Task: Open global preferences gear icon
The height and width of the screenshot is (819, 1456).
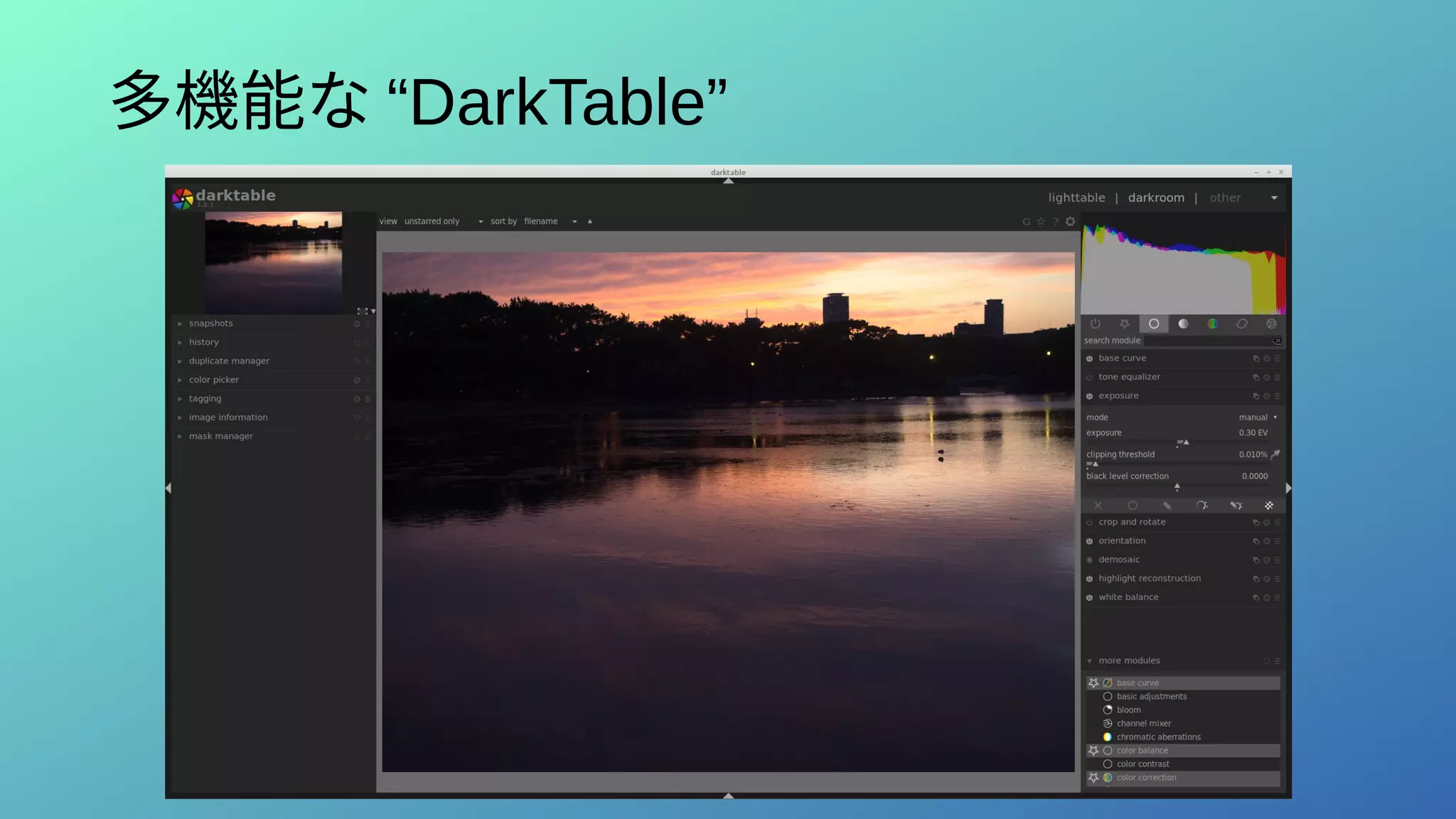Action: click(1070, 222)
